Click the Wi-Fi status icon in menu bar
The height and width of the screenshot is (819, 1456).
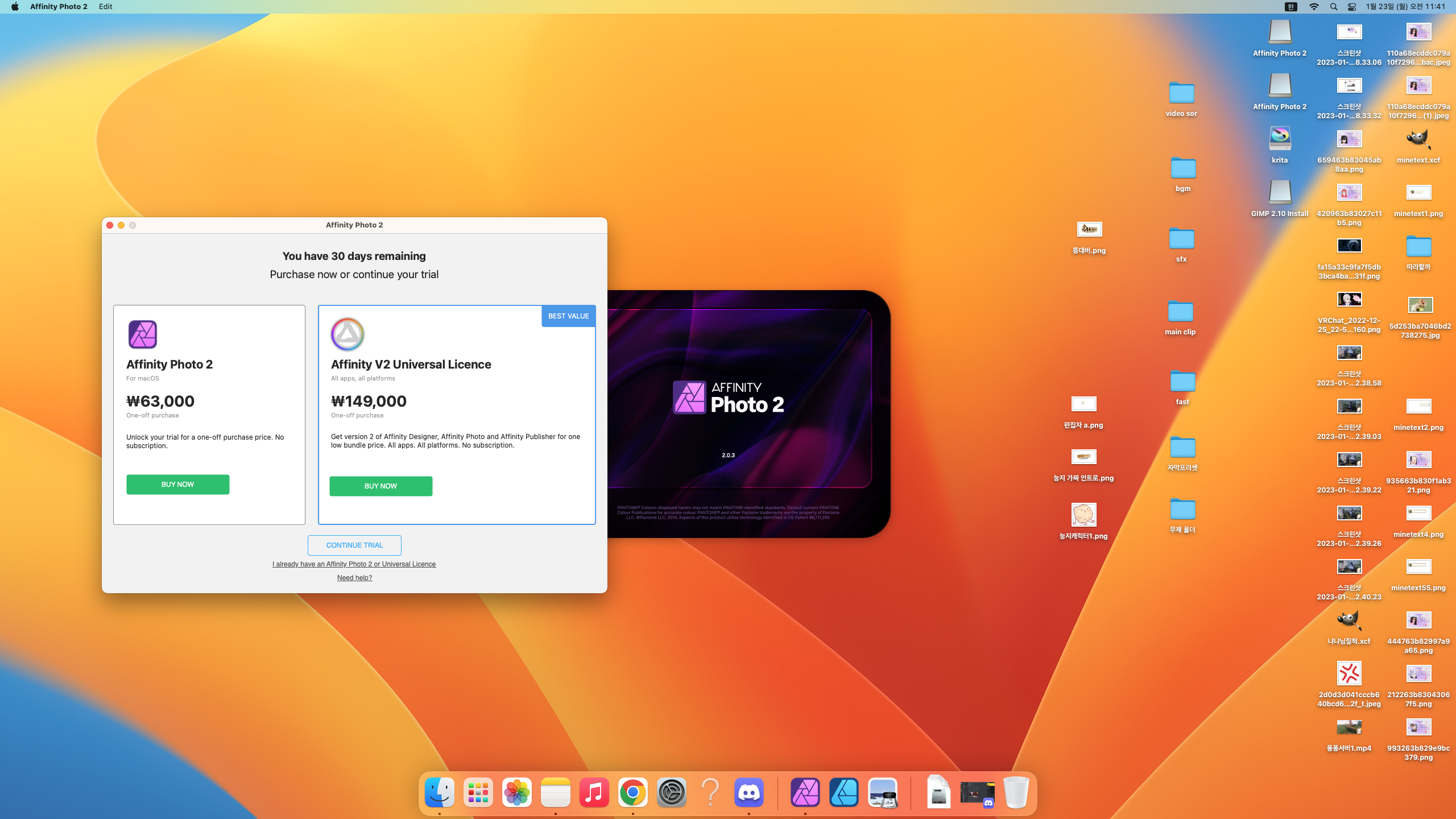point(1314,7)
